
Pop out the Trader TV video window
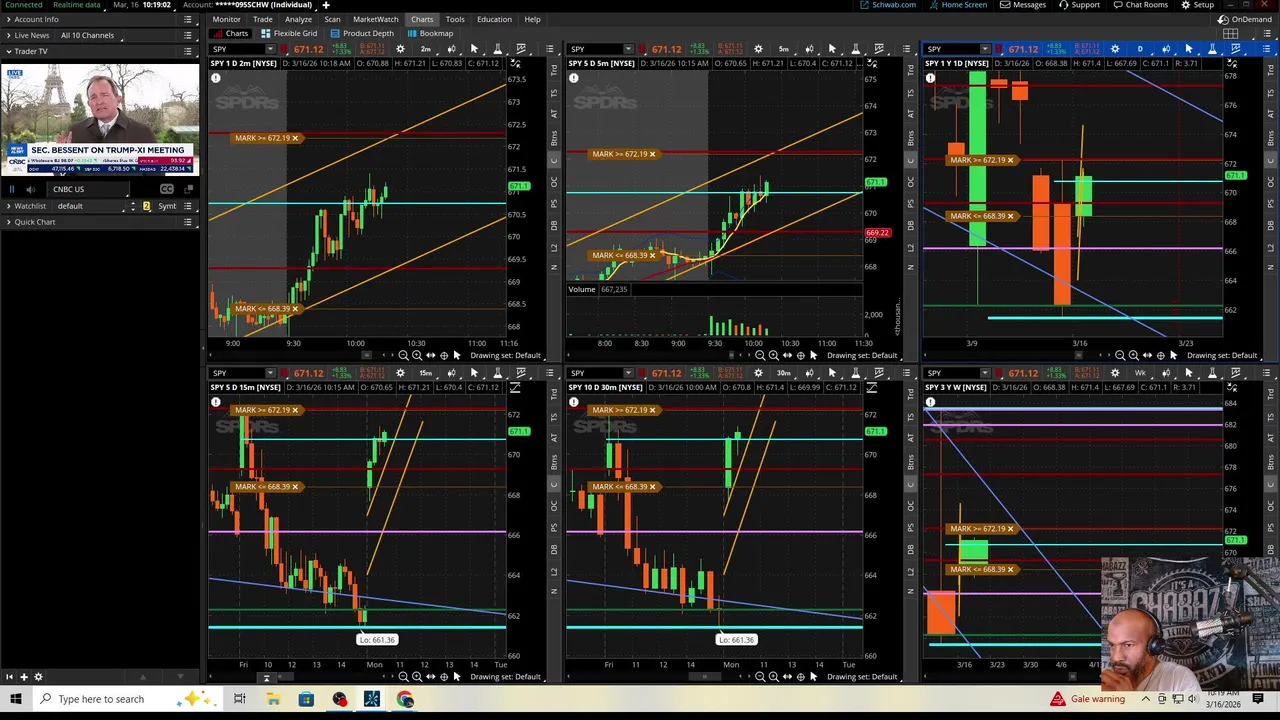point(189,189)
